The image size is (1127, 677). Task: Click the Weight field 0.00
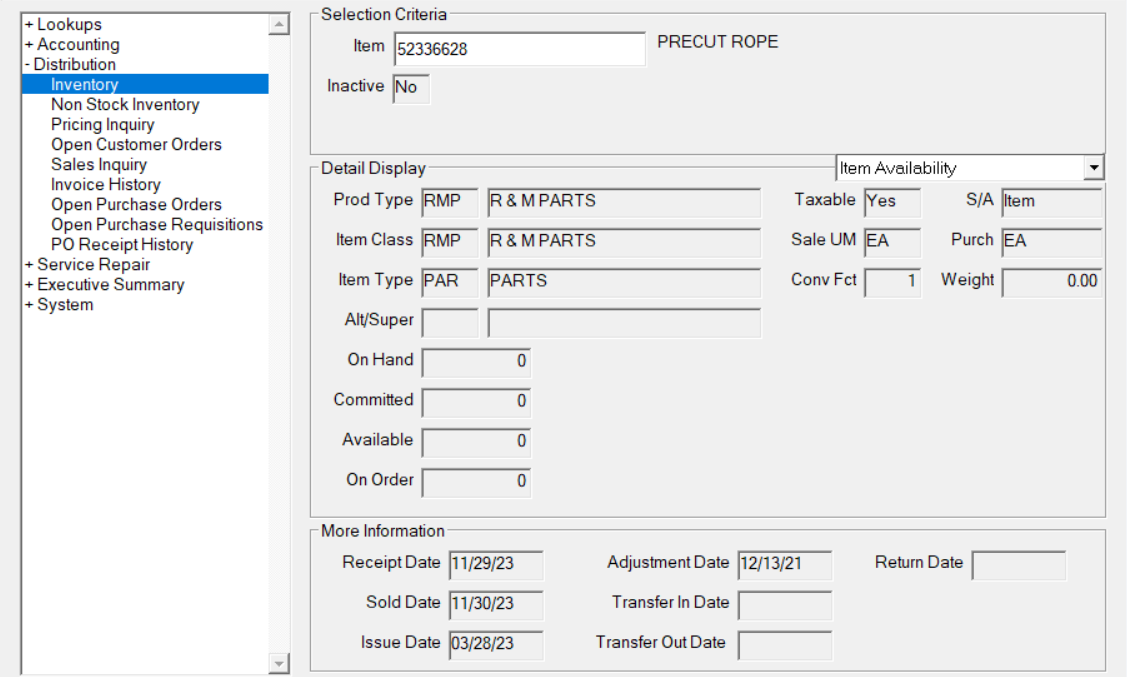click(x=1052, y=282)
